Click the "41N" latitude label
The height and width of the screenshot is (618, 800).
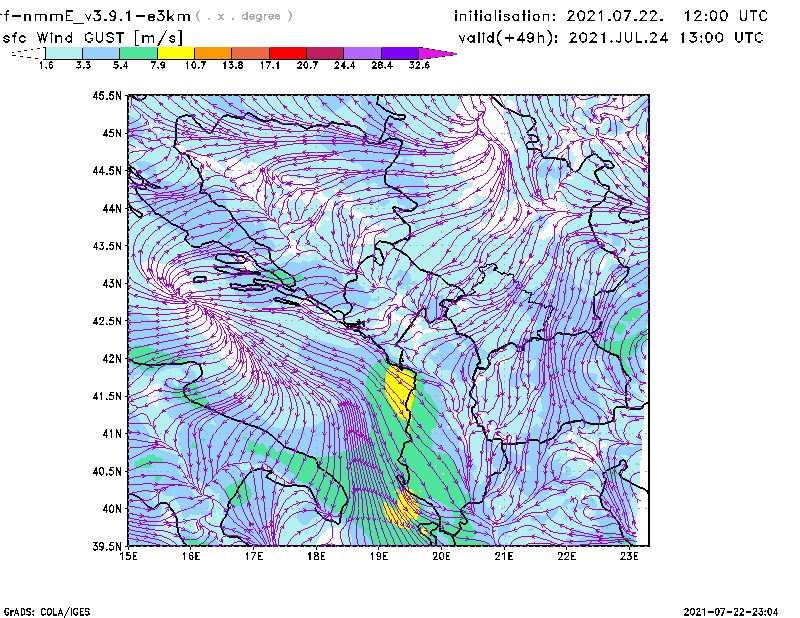[112, 433]
